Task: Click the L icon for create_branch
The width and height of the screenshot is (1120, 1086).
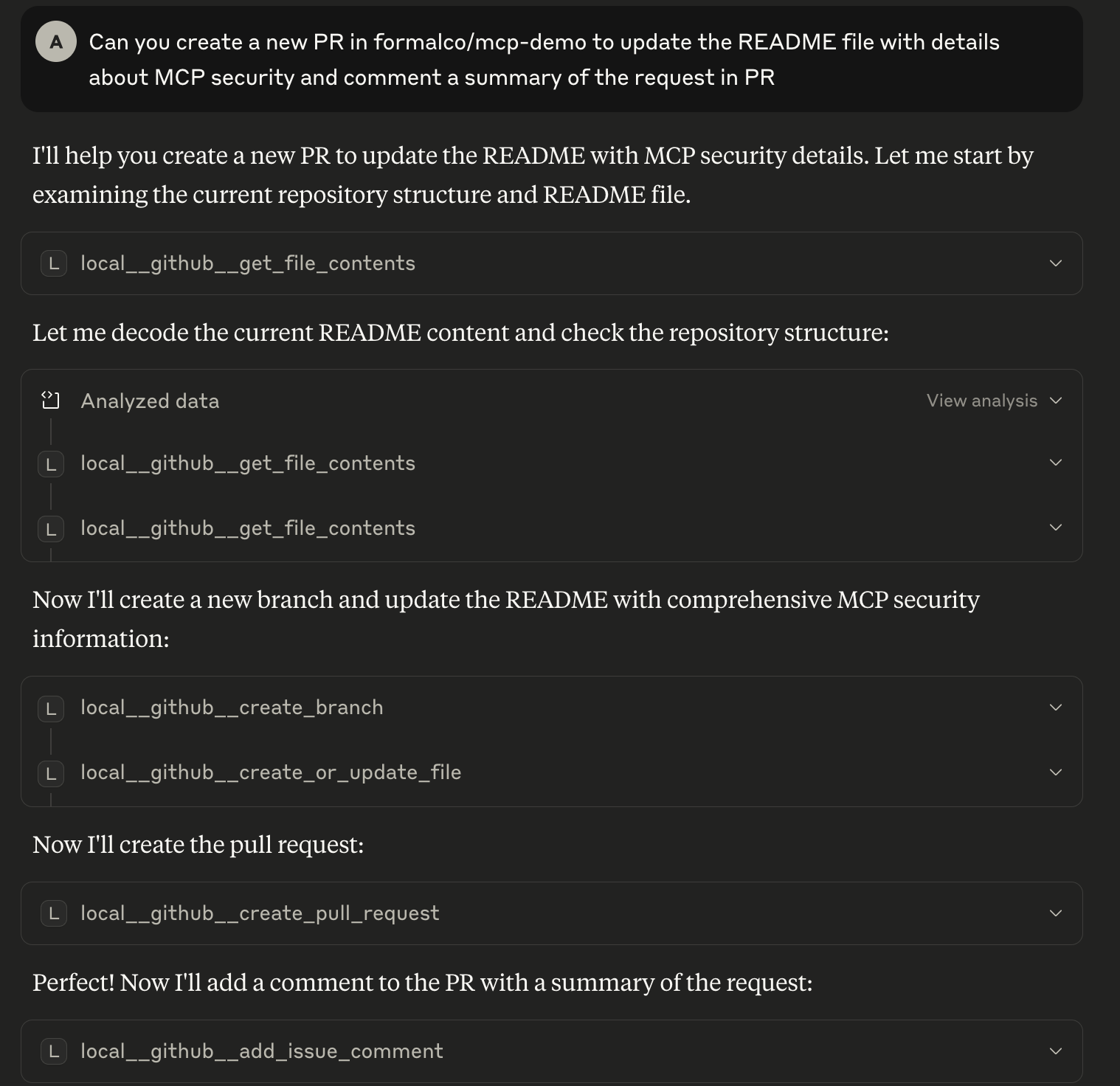Action: (50, 707)
